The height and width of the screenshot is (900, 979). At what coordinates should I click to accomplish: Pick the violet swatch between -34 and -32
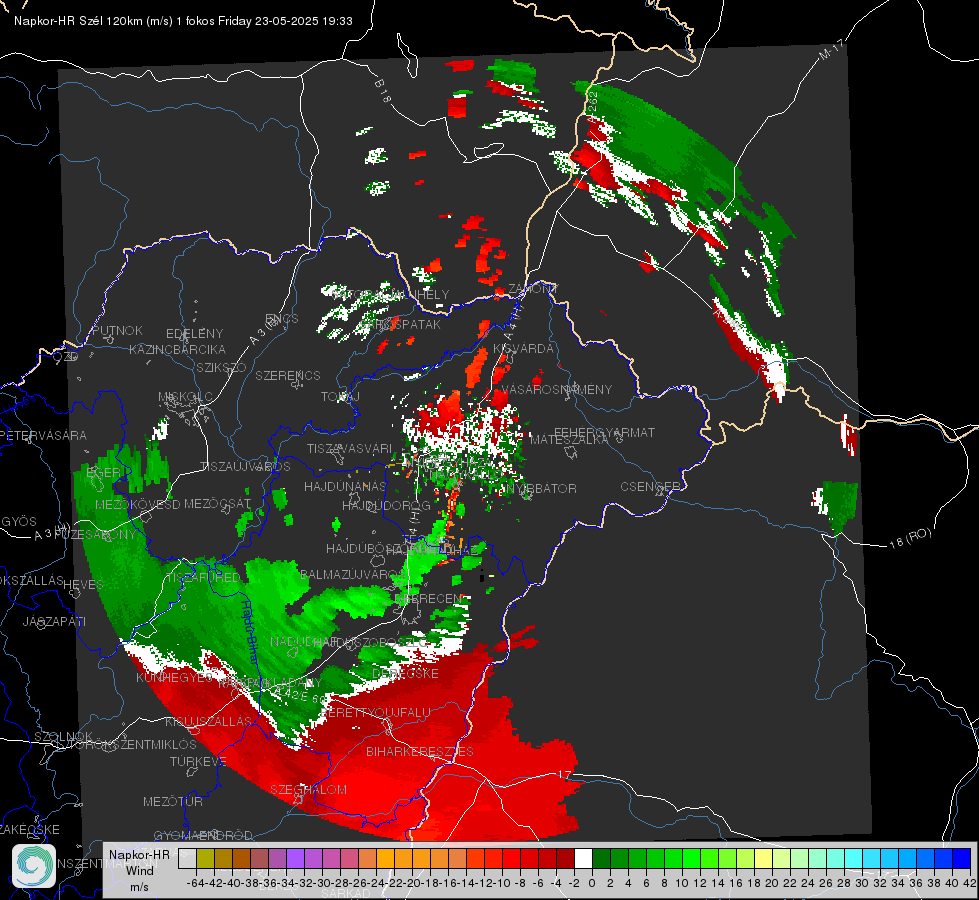pos(295,858)
